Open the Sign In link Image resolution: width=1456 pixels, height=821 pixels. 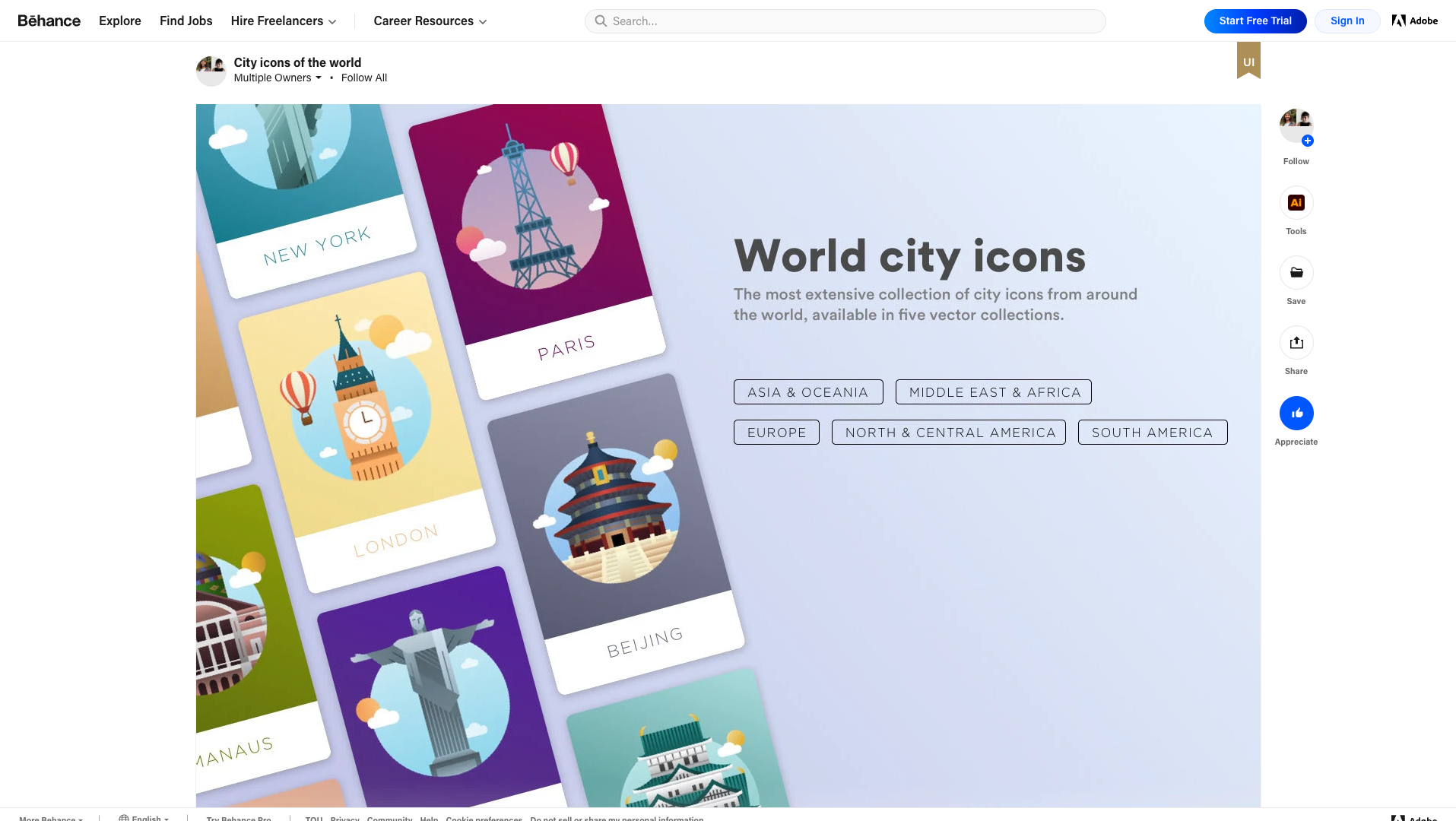click(1347, 21)
